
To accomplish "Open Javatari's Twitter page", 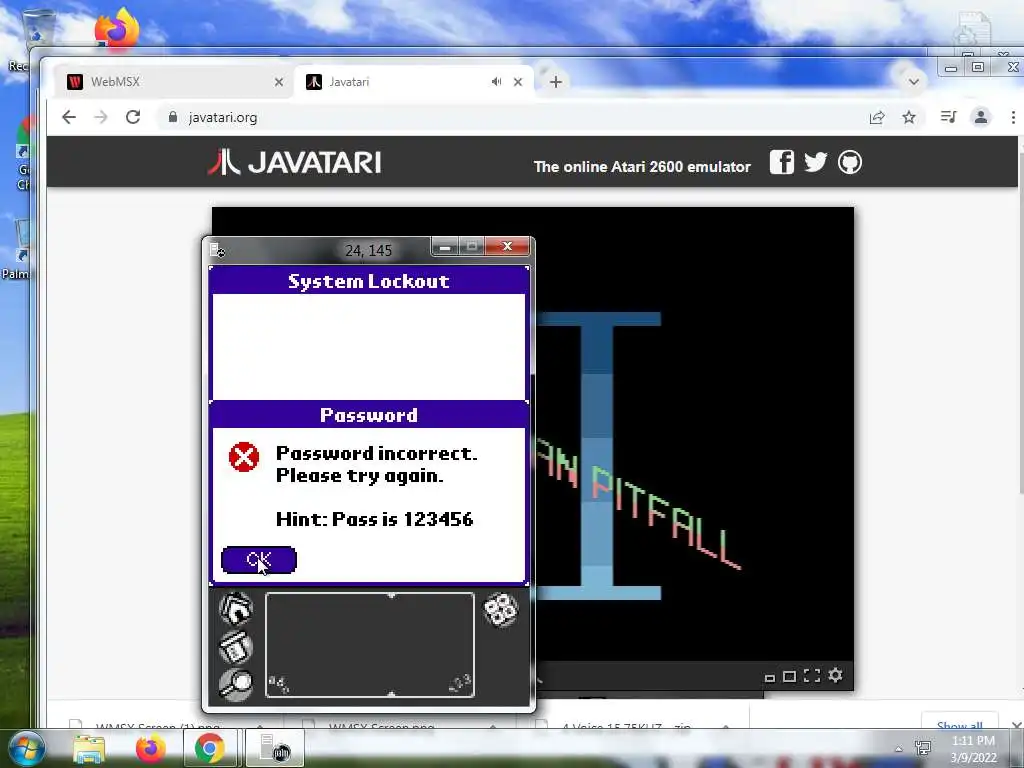I will (x=816, y=162).
